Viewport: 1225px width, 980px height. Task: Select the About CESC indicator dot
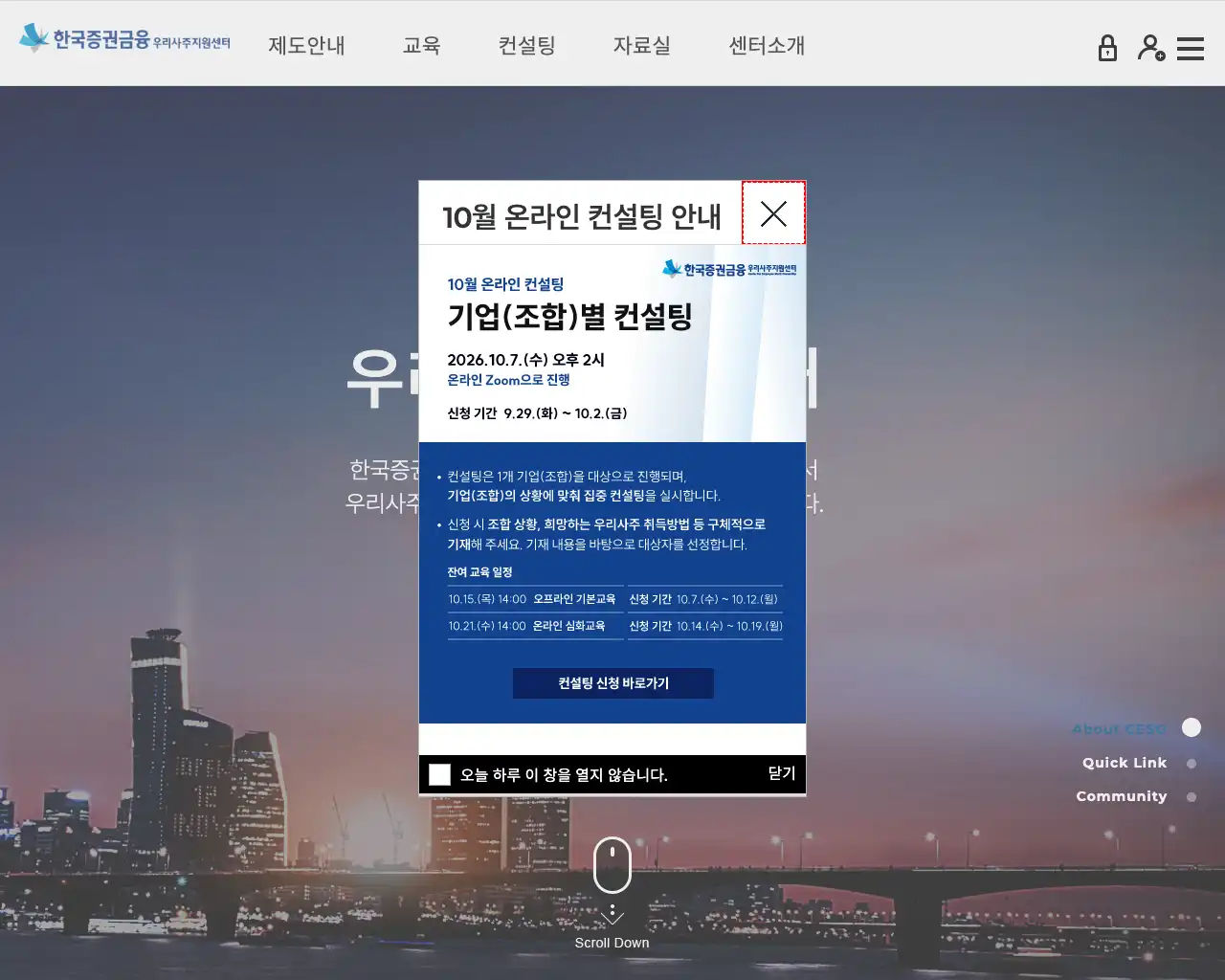1192,727
